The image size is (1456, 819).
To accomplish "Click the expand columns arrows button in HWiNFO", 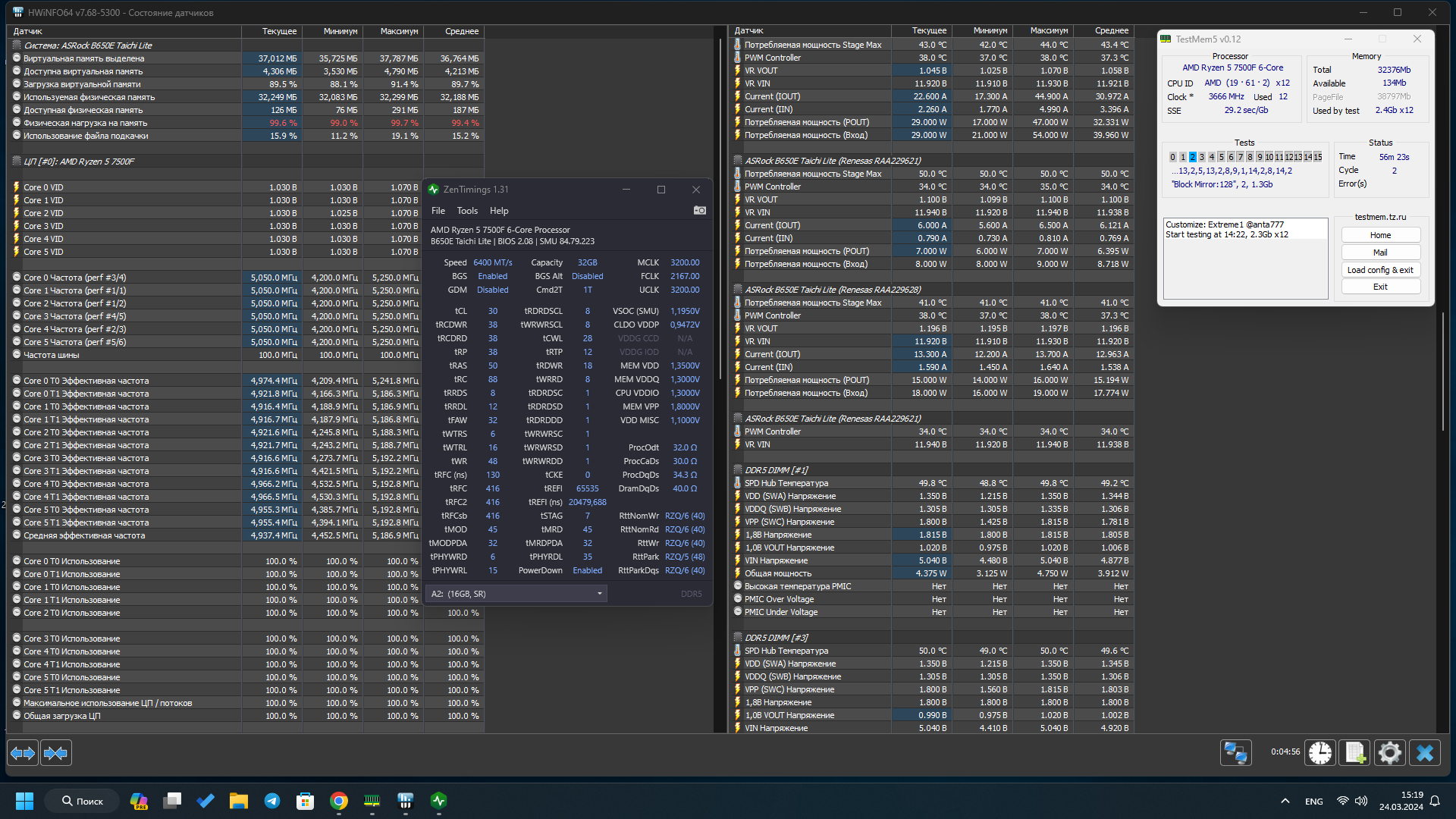I will 23,753.
